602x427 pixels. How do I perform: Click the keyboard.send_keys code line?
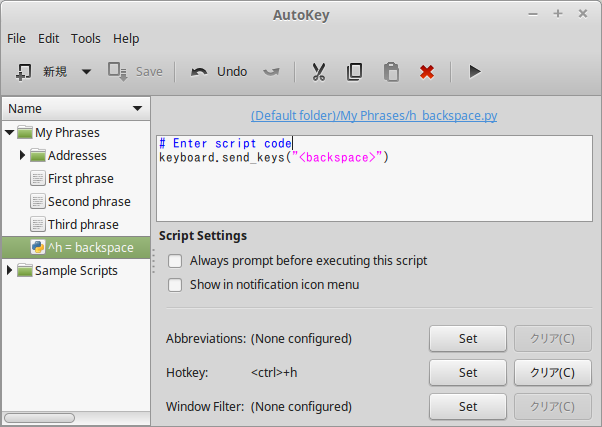pyautogui.click(x=274, y=157)
